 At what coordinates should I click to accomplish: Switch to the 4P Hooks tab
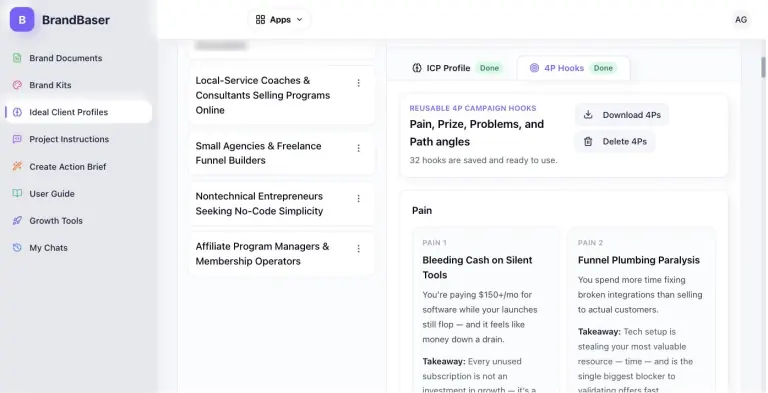pos(574,68)
